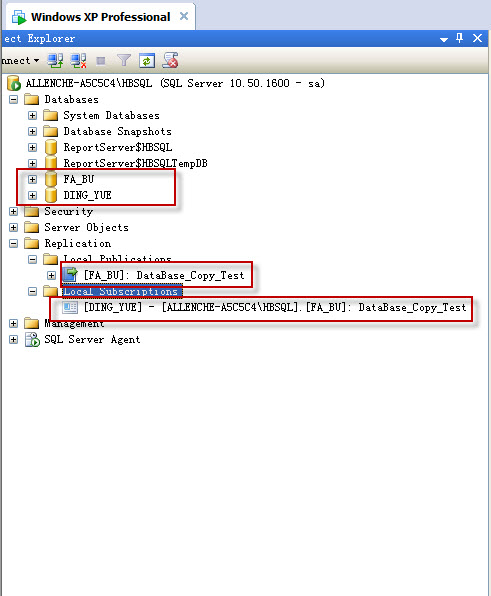Select the Databases tree label
Screen dimensions: 491x596
71,100
